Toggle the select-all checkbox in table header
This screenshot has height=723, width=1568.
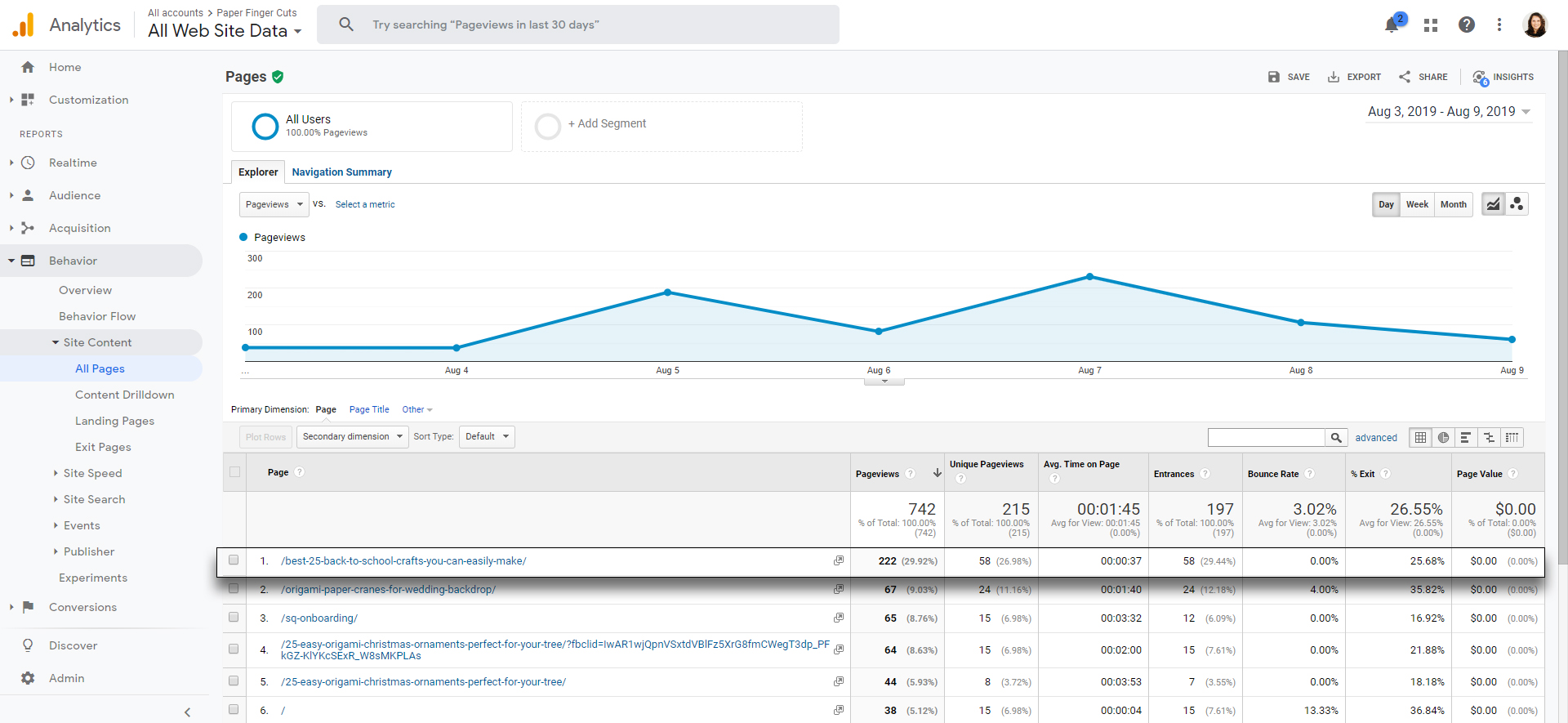click(x=235, y=472)
